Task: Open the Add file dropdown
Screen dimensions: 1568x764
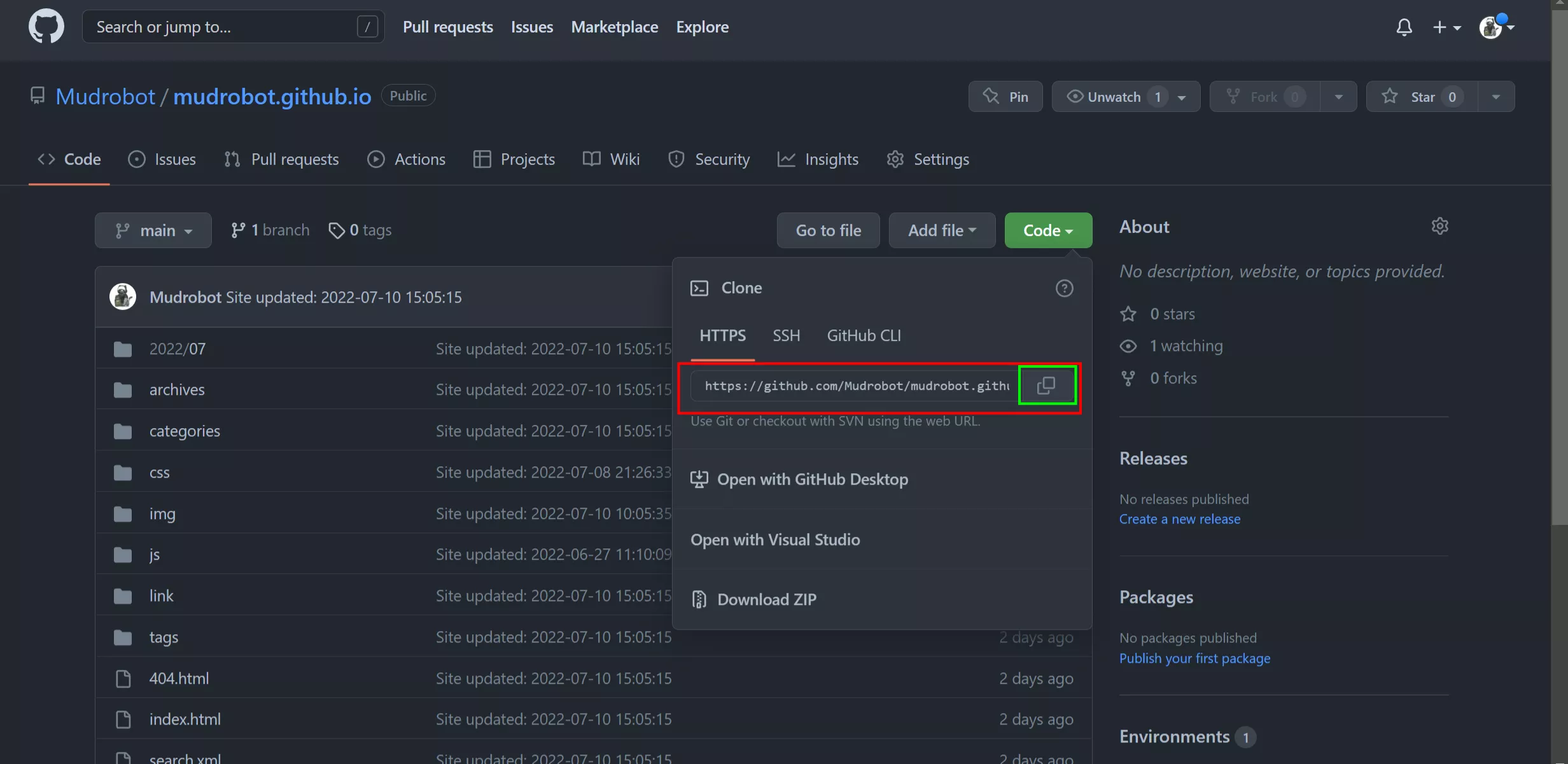Action: [942, 230]
